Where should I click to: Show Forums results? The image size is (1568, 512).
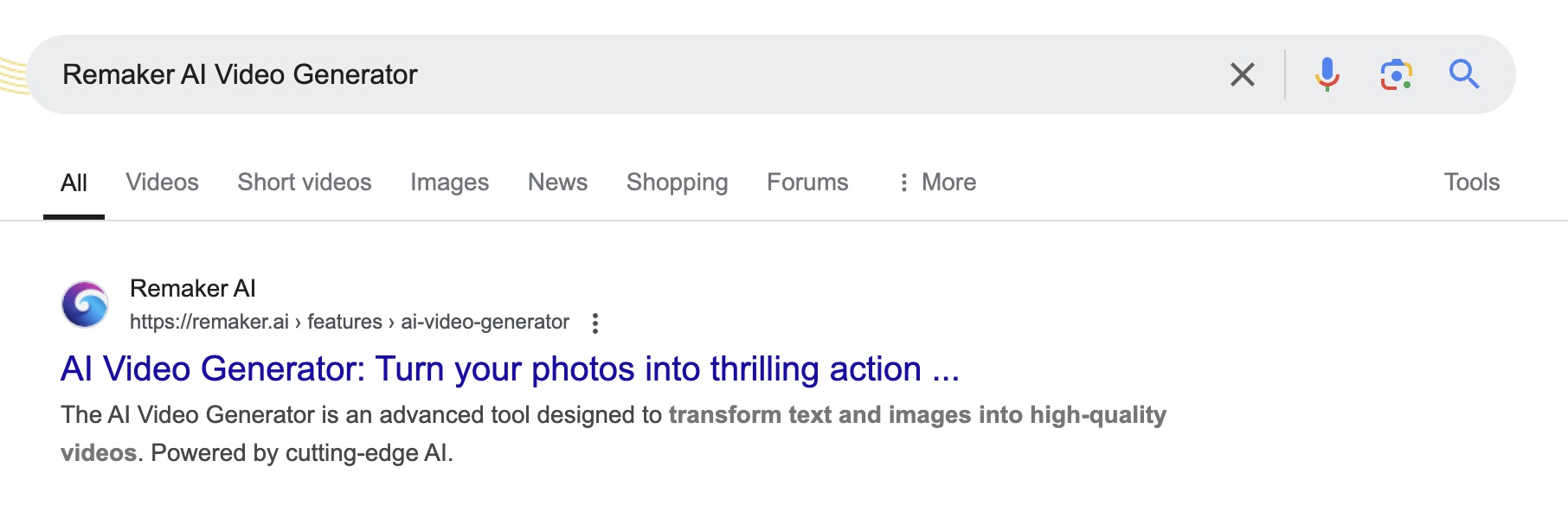tap(807, 182)
